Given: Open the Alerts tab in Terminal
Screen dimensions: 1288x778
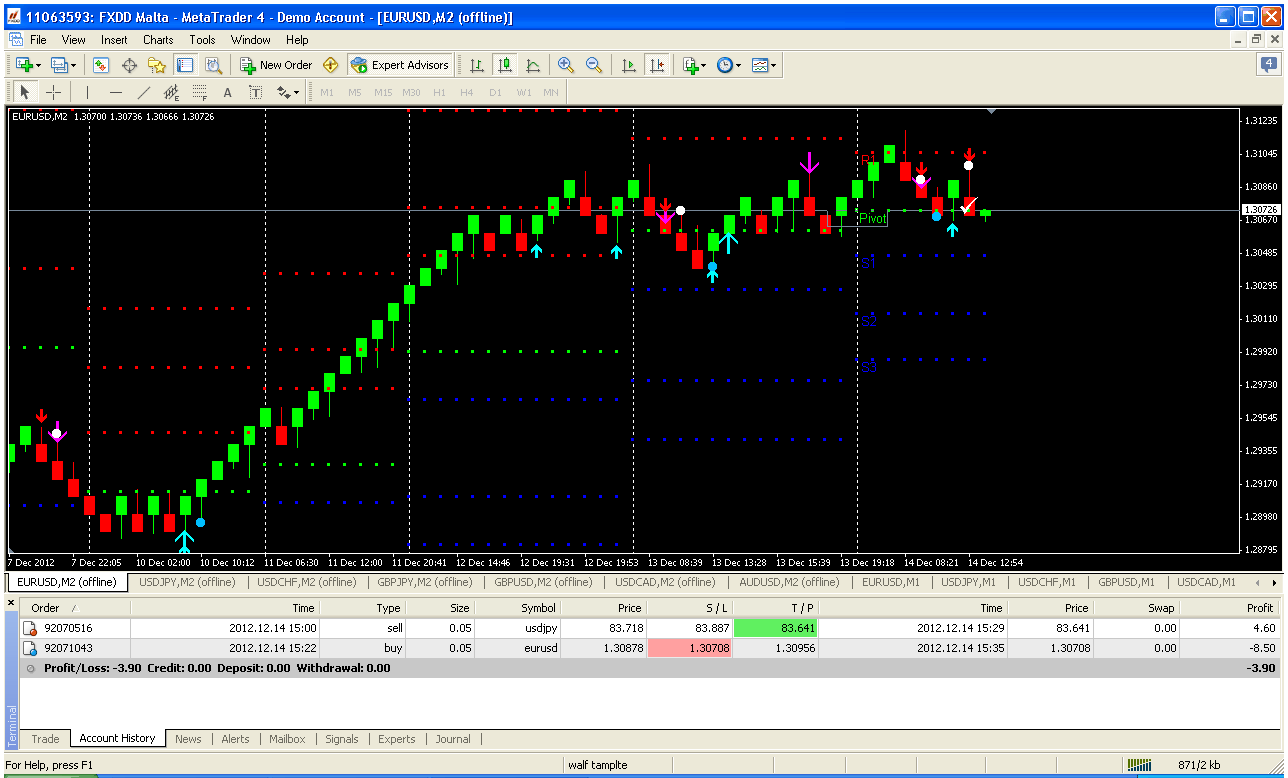Looking at the screenshot, I should 235,739.
